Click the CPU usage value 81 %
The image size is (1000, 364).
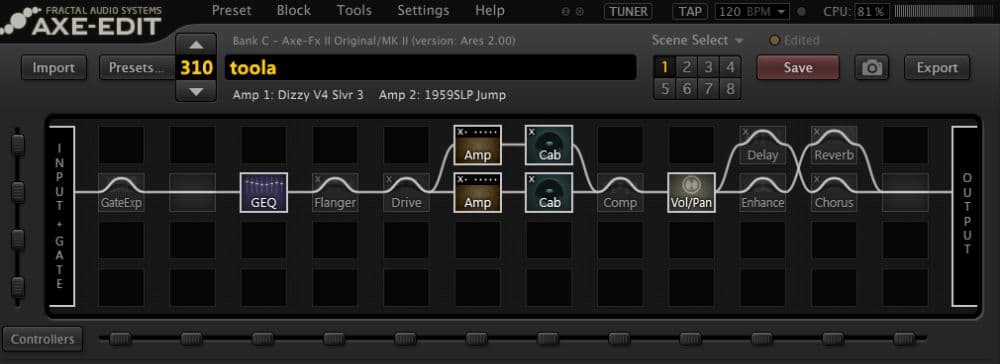point(871,11)
